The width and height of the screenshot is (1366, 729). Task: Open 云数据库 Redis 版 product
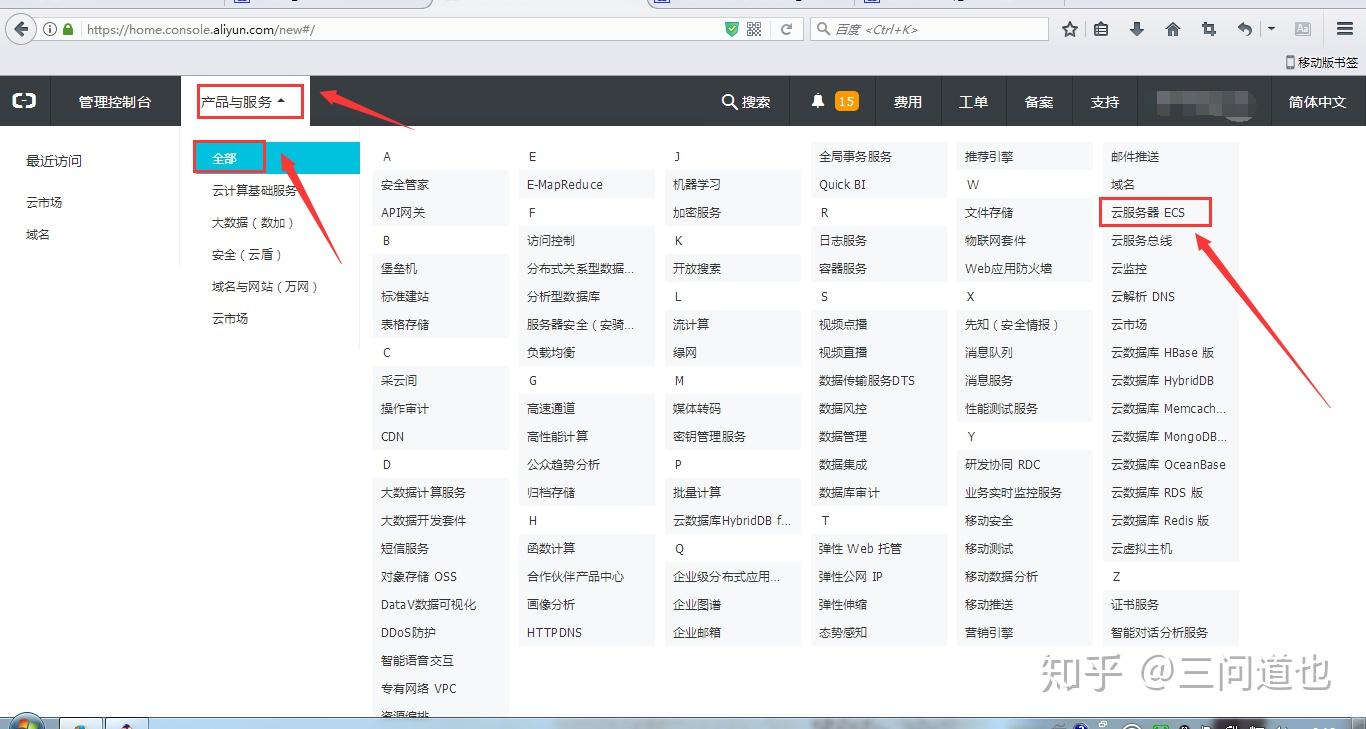point(1160,520)
